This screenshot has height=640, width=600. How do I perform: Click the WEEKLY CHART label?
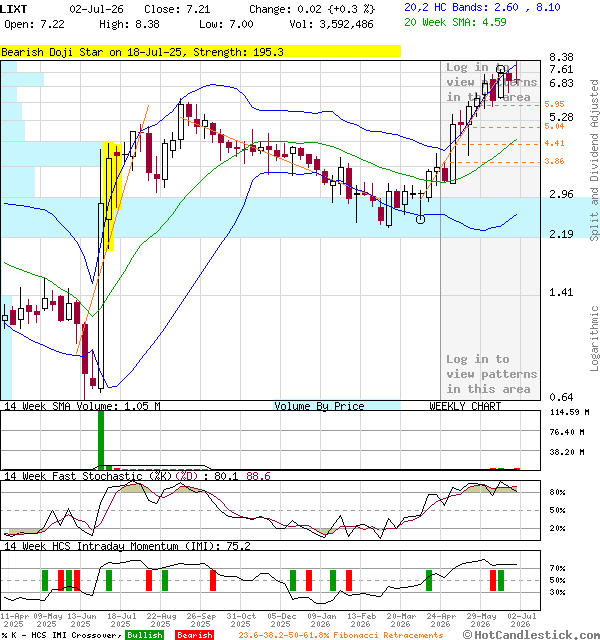(465, 406)
